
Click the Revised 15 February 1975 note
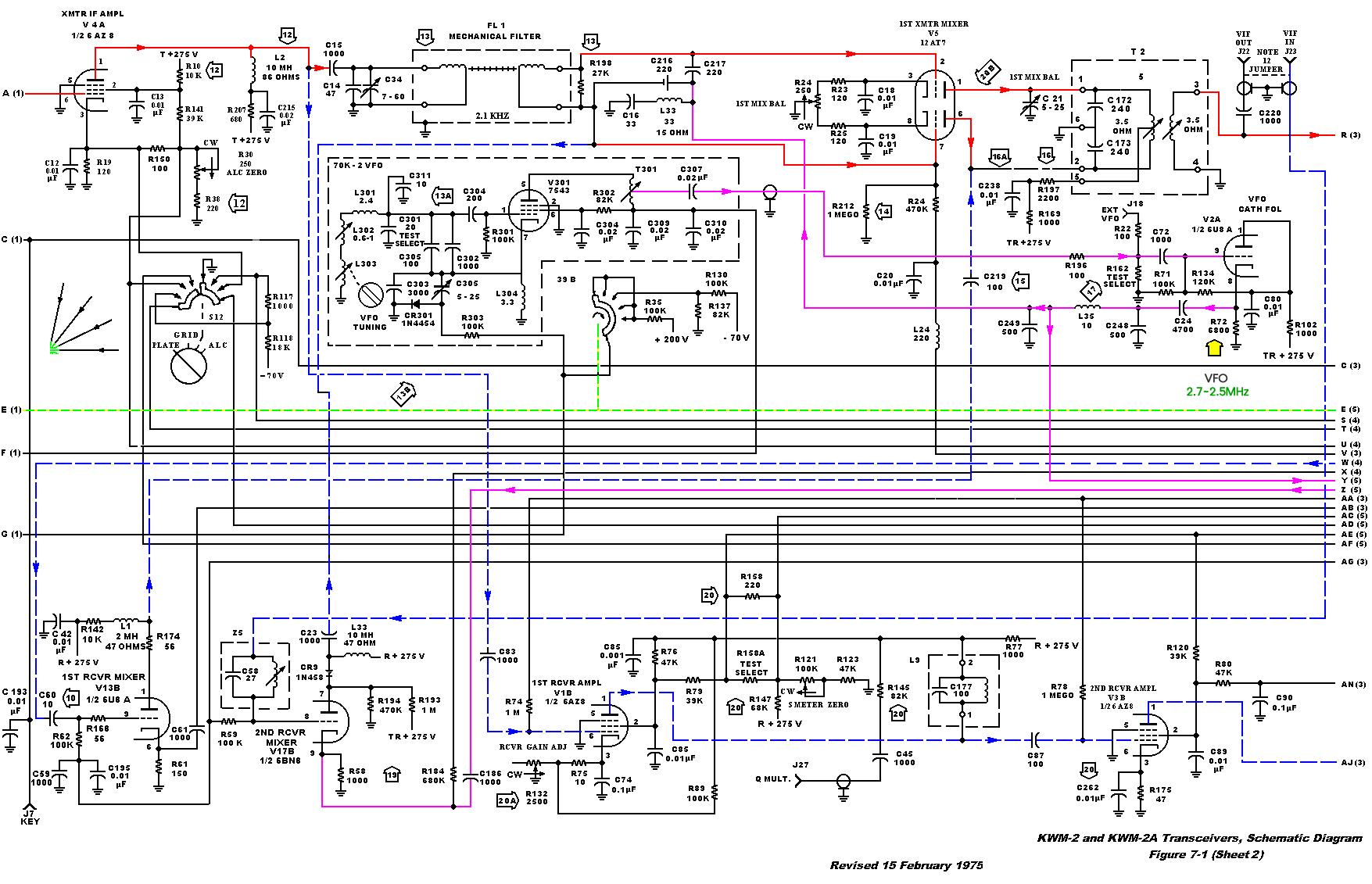906,865
